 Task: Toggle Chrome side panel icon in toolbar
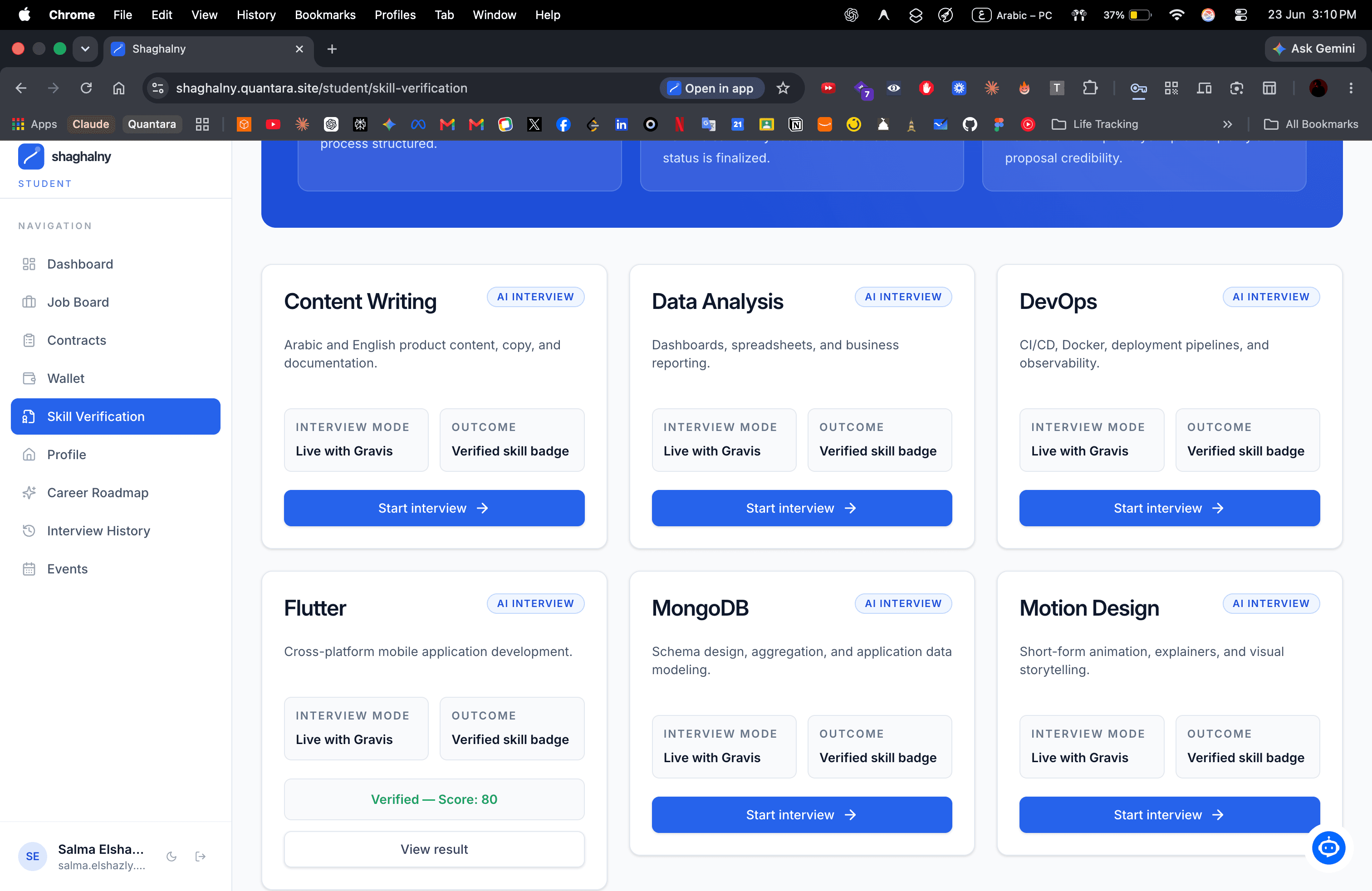pyautogui.click(x=1269, y=88)
